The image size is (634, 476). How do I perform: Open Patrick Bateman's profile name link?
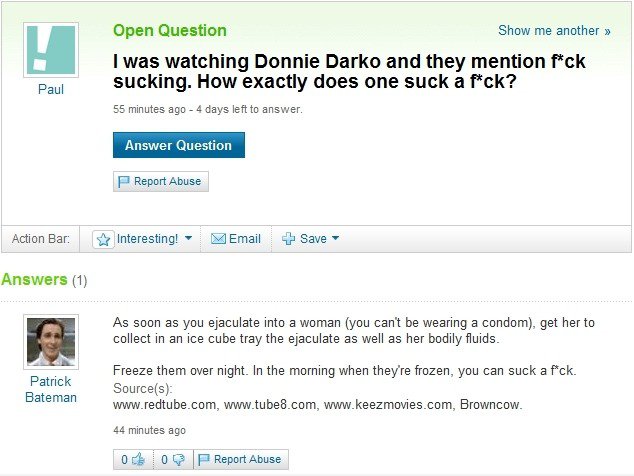[51, 389]
